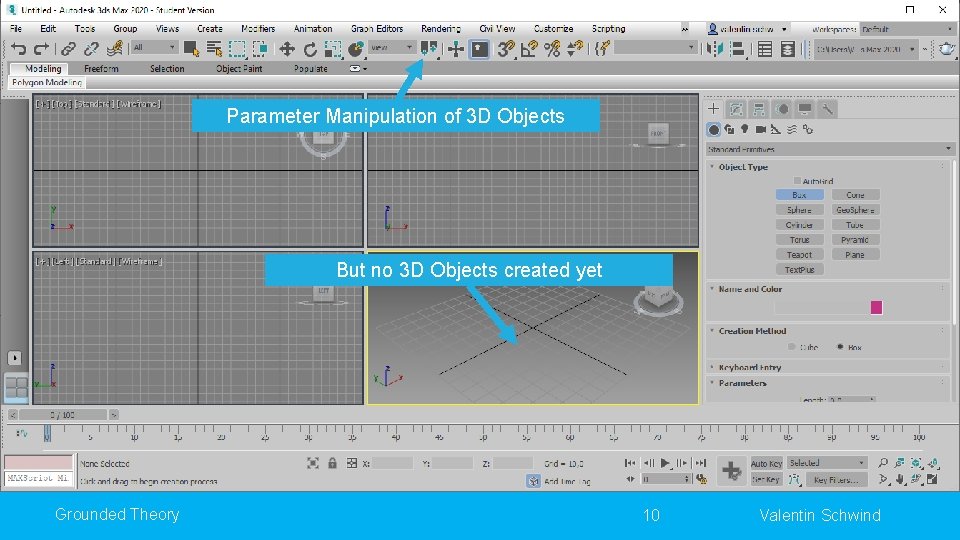Toggle the Angle Snap icon
Screen dimensions: 960x540
pos(529,49)
